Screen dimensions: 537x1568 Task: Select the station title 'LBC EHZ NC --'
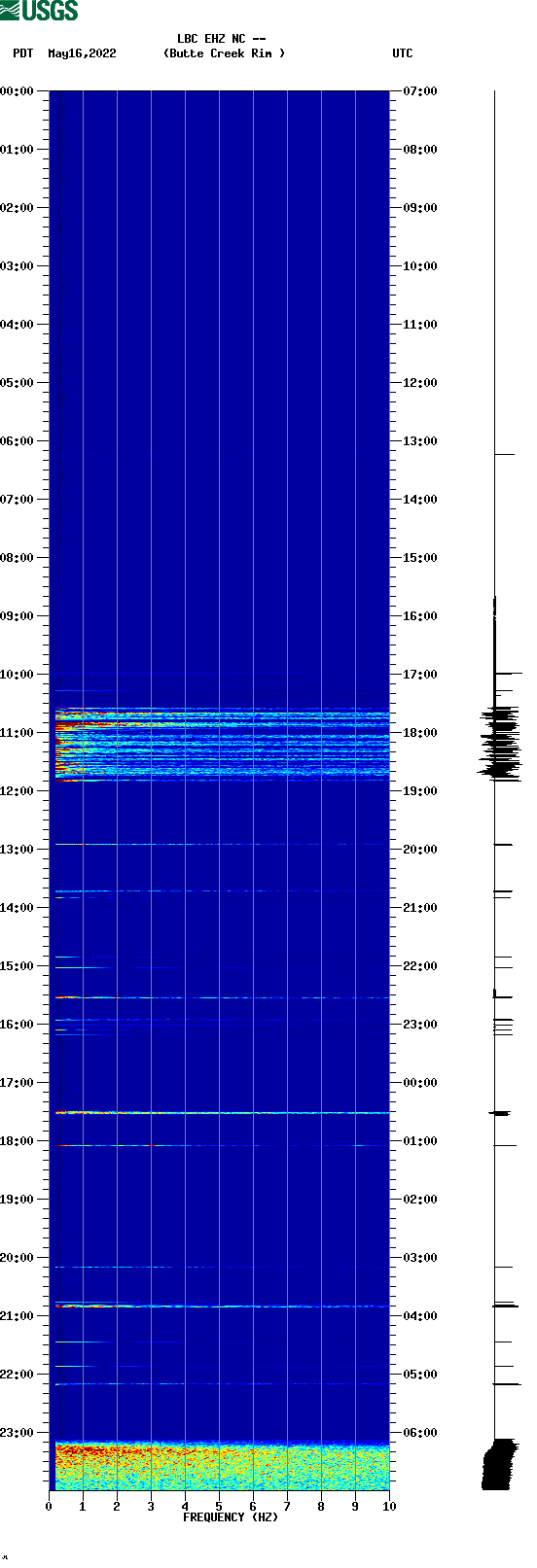click(222, 39)
